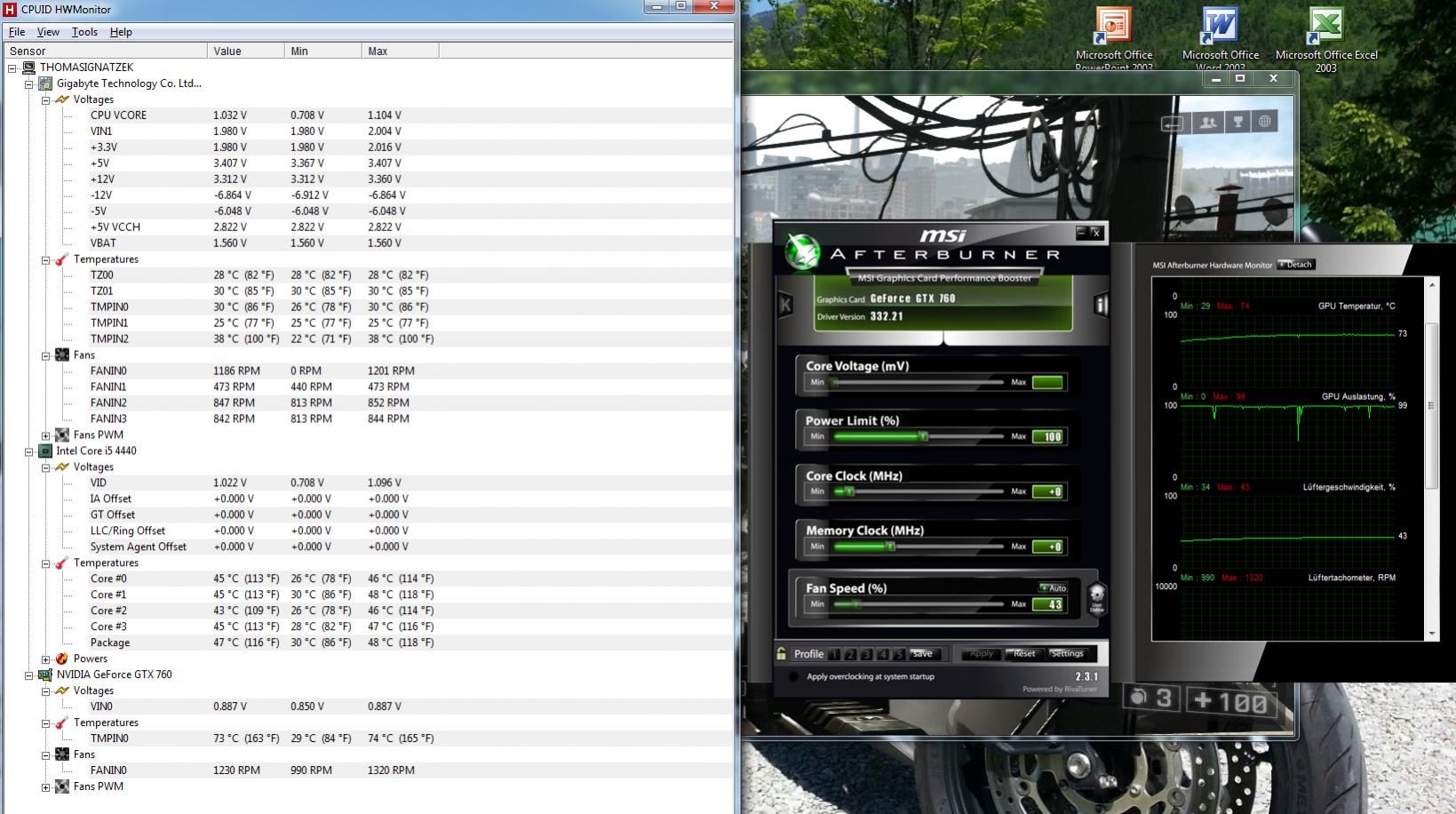Click the NVIDIA GeForce GTX 760 card icon
Image resolution: width=1456 pixels, height=814 pixels.
pos(45,675)
